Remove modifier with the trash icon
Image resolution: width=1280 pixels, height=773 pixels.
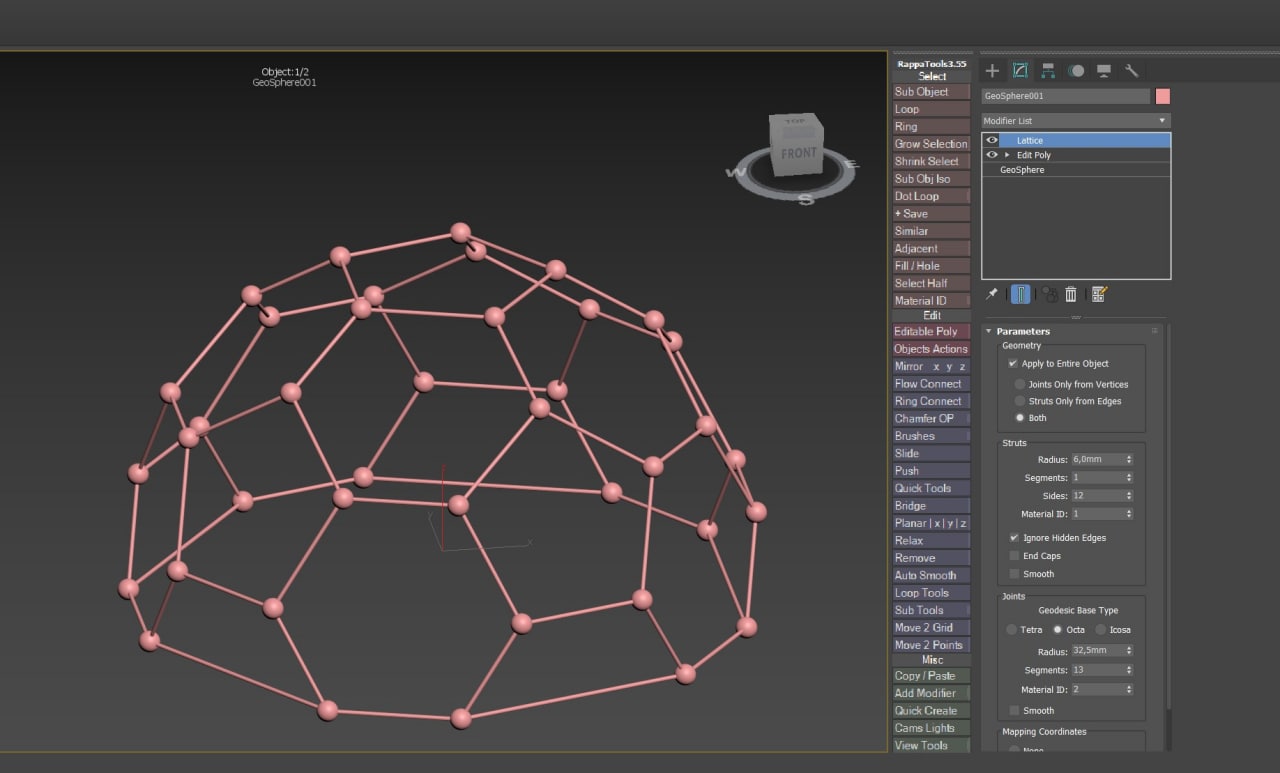coord(1071,294)
